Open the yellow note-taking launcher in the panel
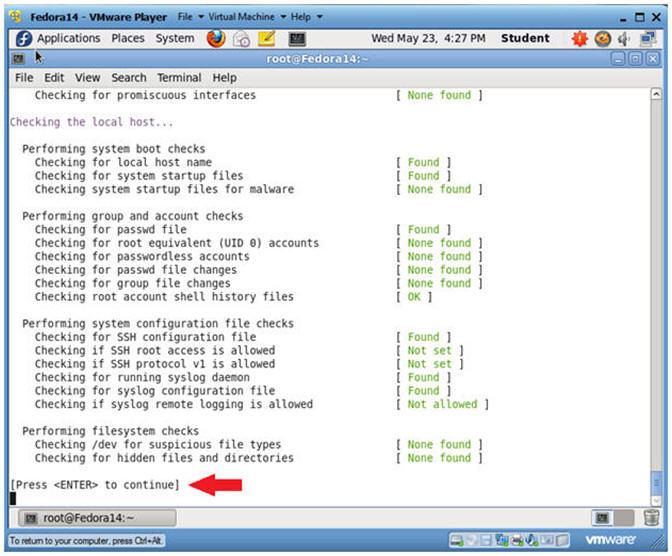Viewport: 672px width, 556px height. pyautogui.click(x=267, y=39)
